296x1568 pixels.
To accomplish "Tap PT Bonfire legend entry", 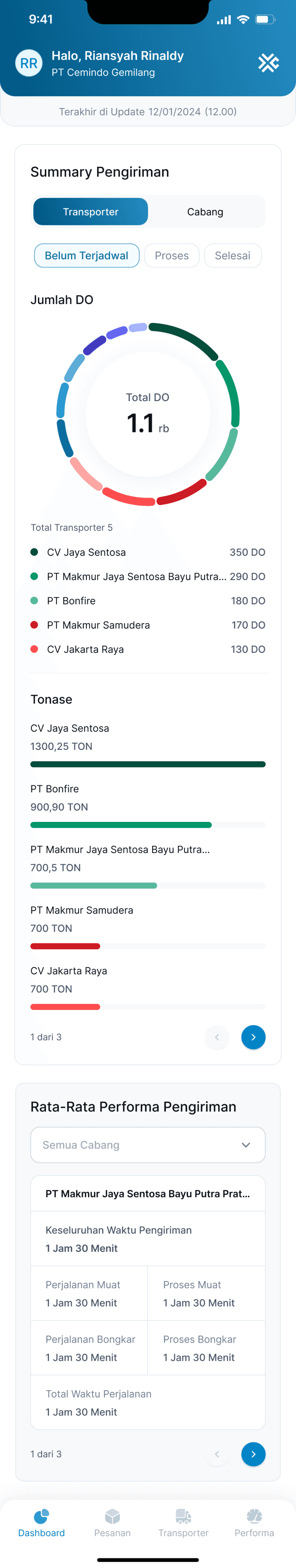I will point(148,601).
